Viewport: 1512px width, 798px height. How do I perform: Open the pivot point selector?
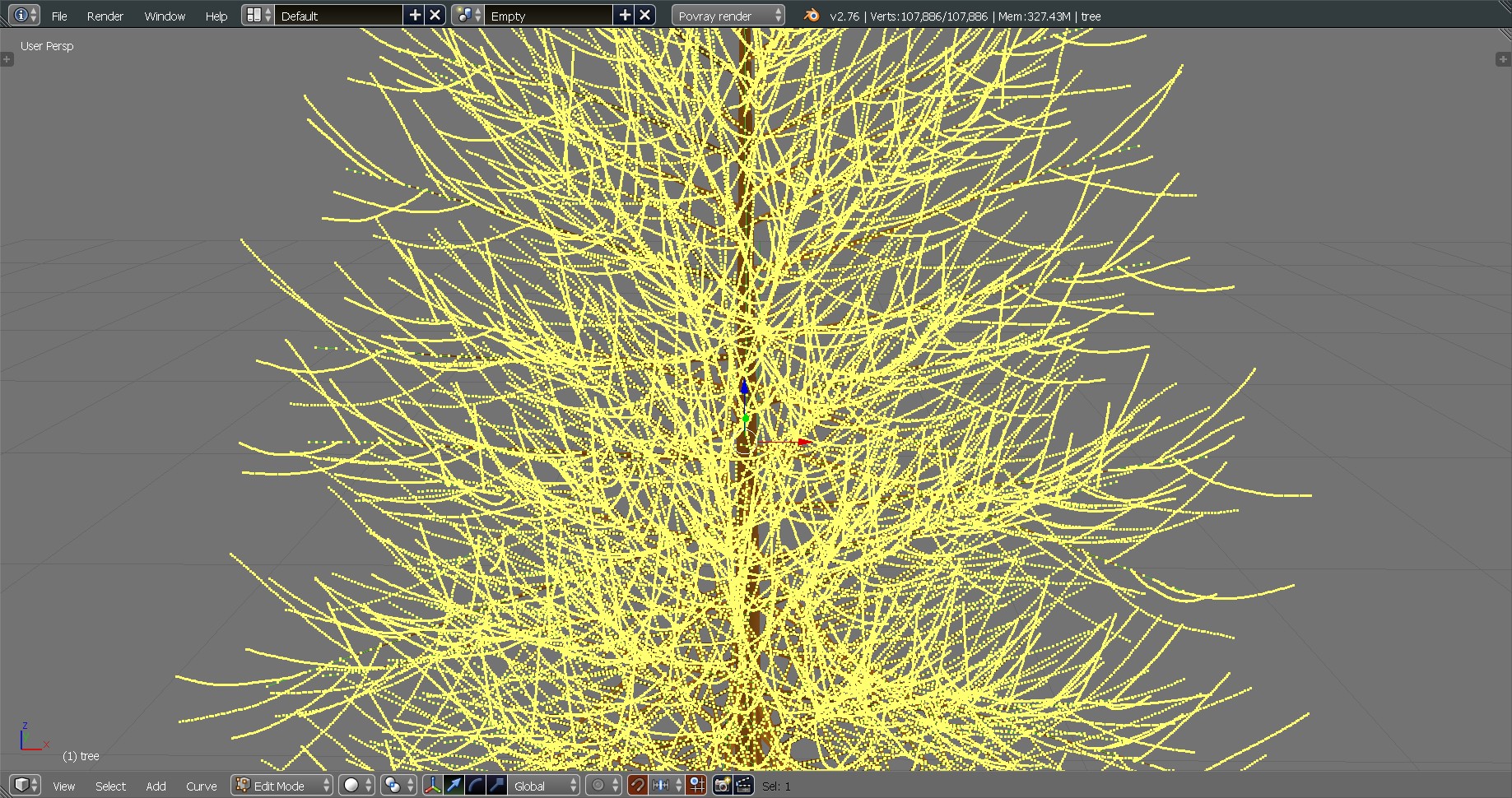coord(398,786)
